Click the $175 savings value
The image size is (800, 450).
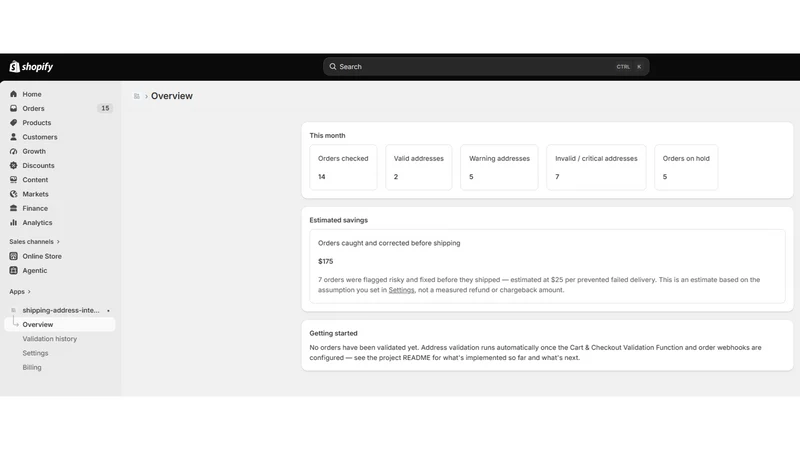click(326, 261)
